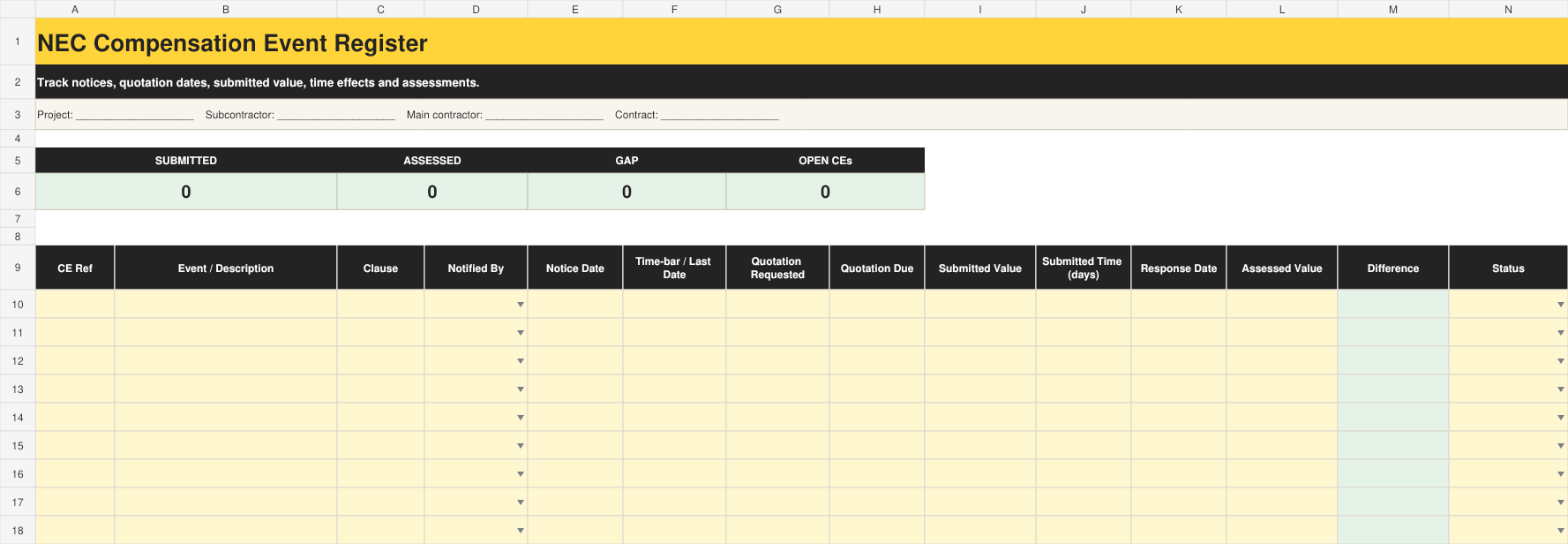Select column A header
This screenshot has width=1568, height=544.
pos(75,9)
